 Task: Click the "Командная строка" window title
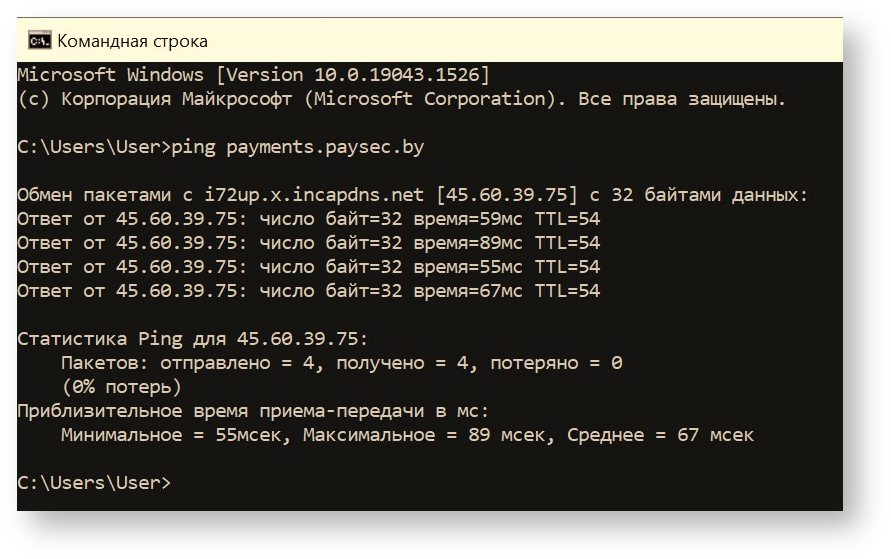tap(132, 41)
